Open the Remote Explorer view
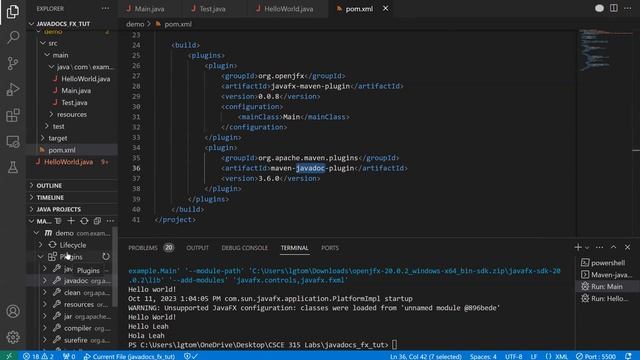Screen dimensions: 640x360 13,141
